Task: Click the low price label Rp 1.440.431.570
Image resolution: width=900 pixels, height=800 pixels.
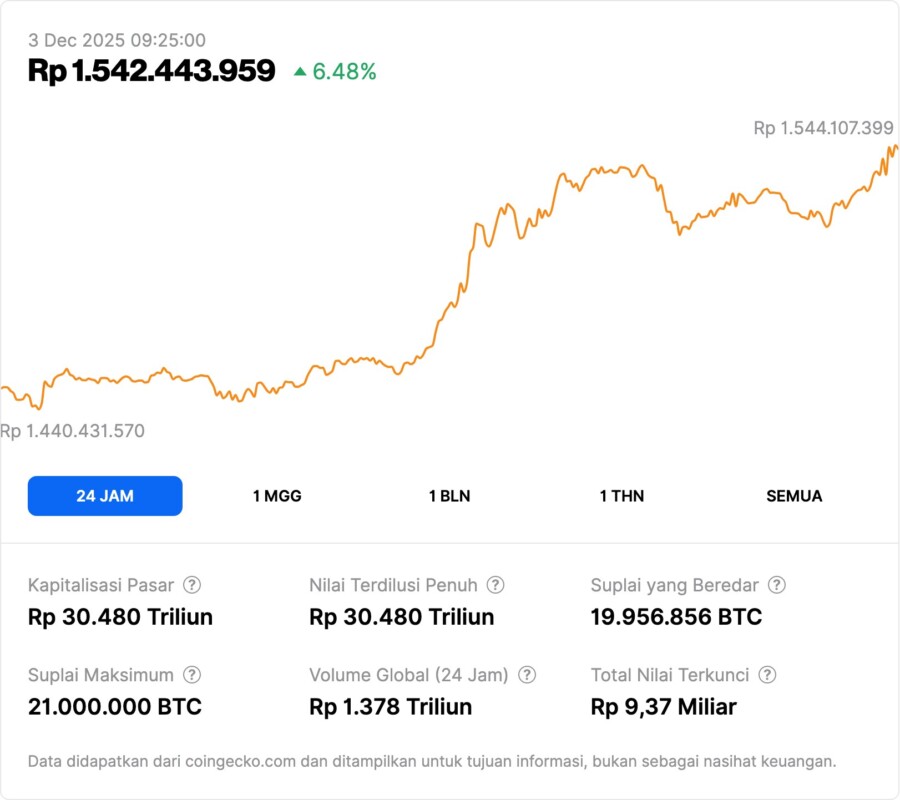Action: click(73, 431)
